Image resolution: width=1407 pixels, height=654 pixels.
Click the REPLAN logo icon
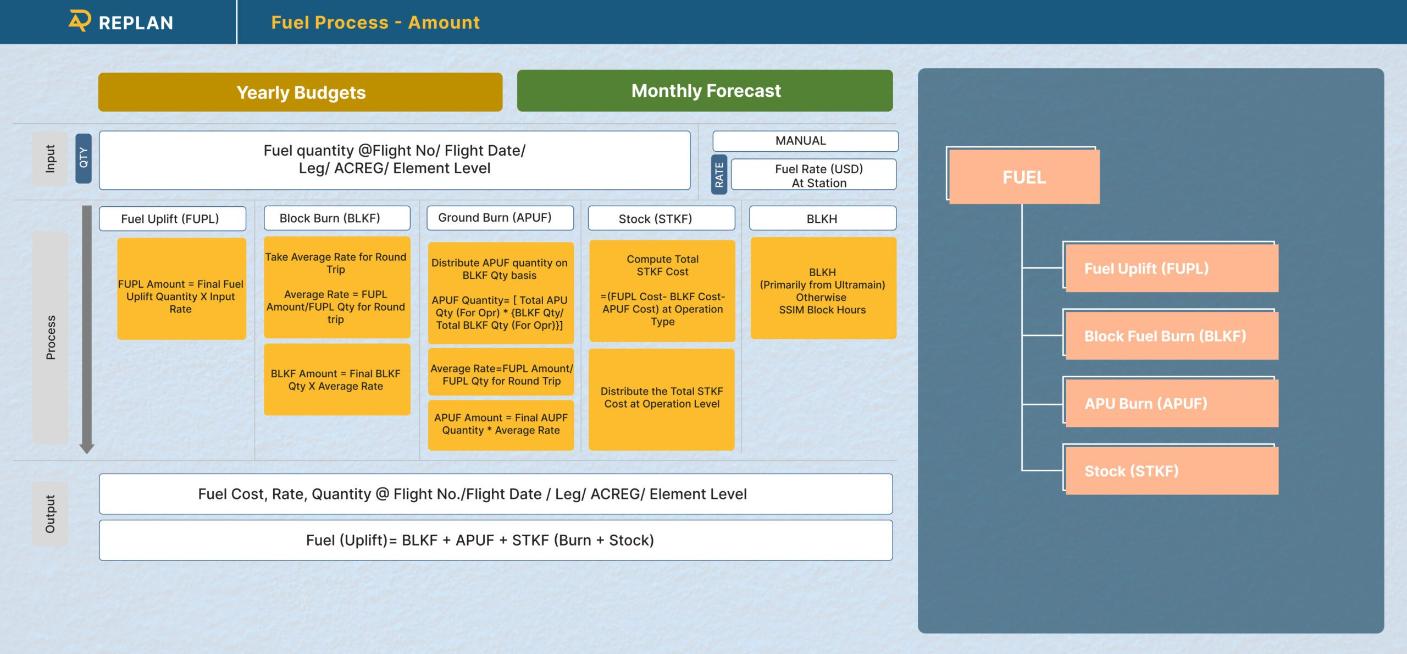pyautogui.click(x=80, y=21)
